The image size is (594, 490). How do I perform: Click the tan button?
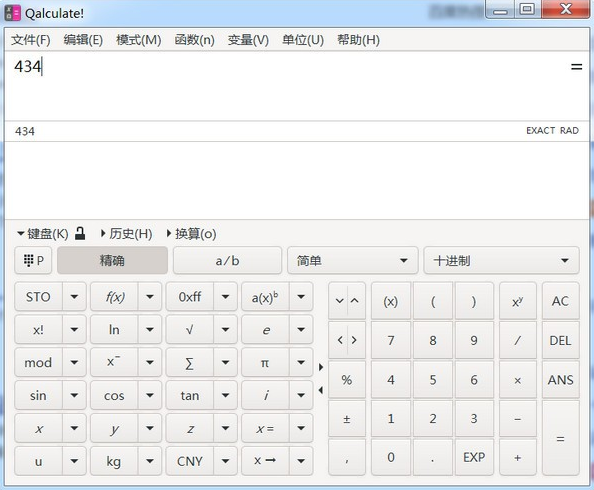click(190, 395)
